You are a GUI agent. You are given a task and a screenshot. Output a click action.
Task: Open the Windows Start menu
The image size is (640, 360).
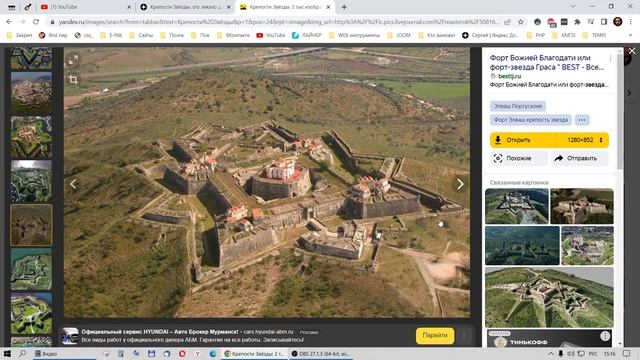tap(7, 353)
